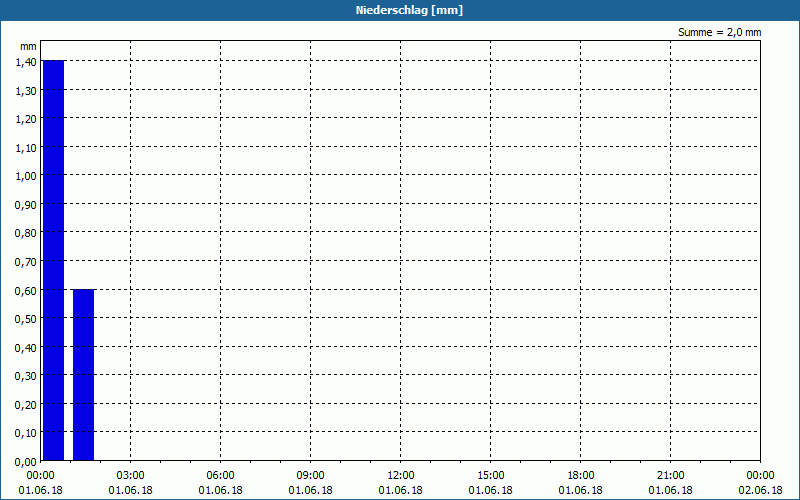Click the 1,40 y-axis value label
The width and height of the screenshot is (800, 500).
pos(26,62)
